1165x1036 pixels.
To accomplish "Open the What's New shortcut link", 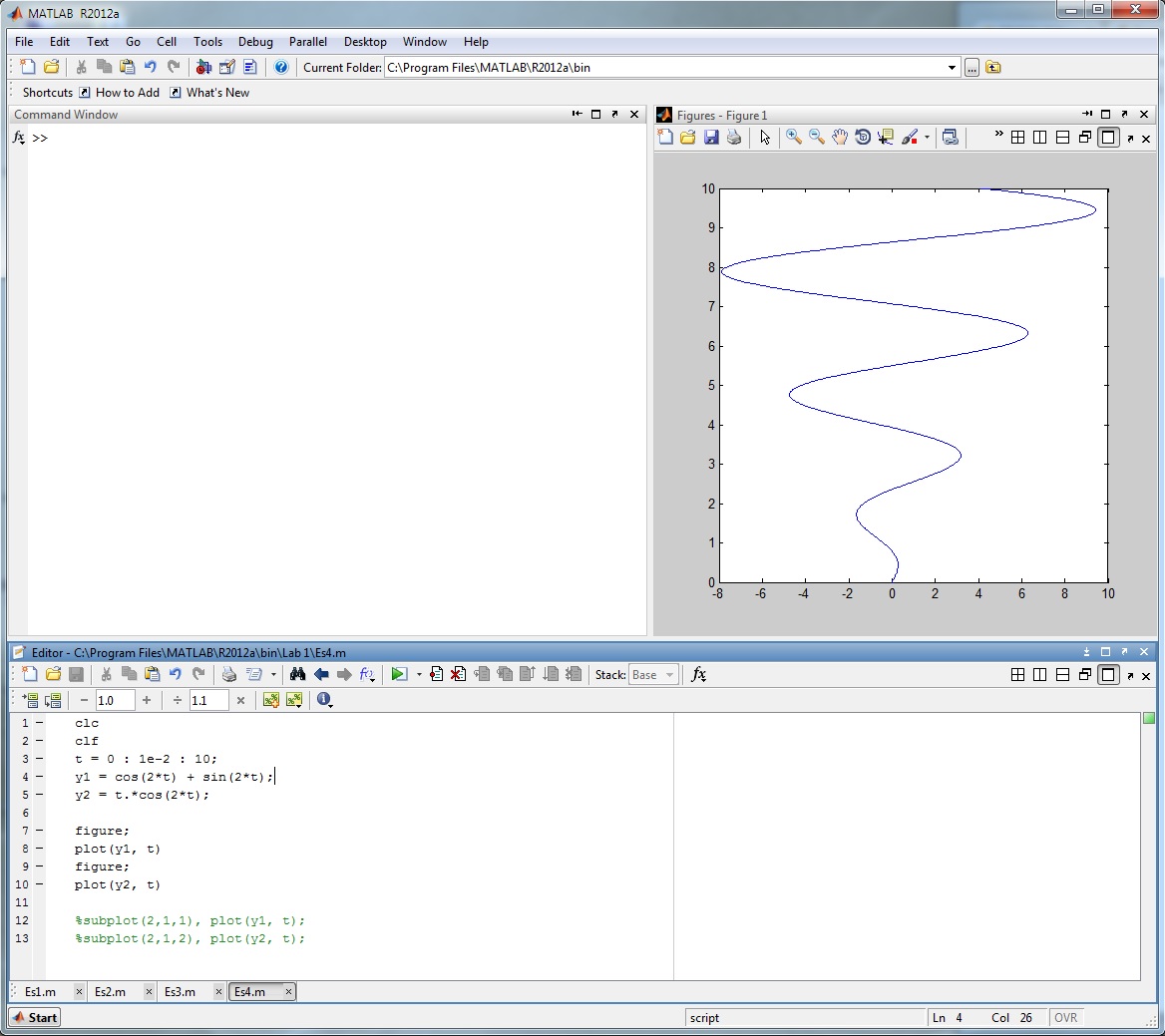I will pos(217,93).
